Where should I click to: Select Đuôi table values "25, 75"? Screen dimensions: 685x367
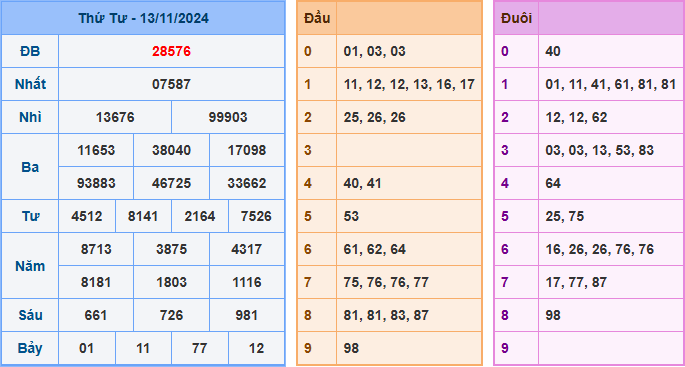pyautogui.click(x=564, y=216)
